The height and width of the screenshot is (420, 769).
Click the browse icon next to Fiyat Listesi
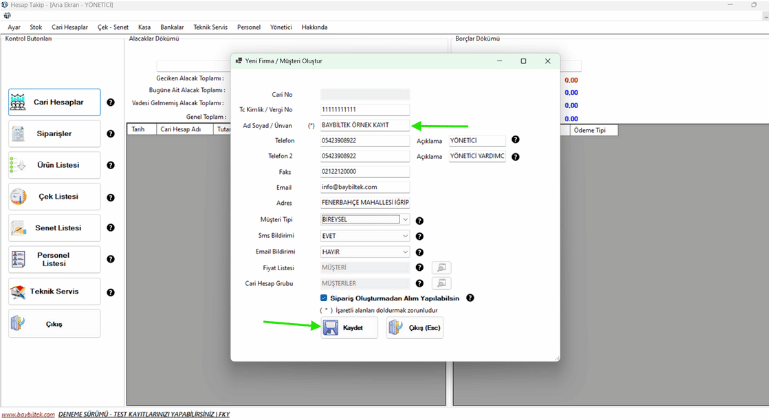coord(442,268)
